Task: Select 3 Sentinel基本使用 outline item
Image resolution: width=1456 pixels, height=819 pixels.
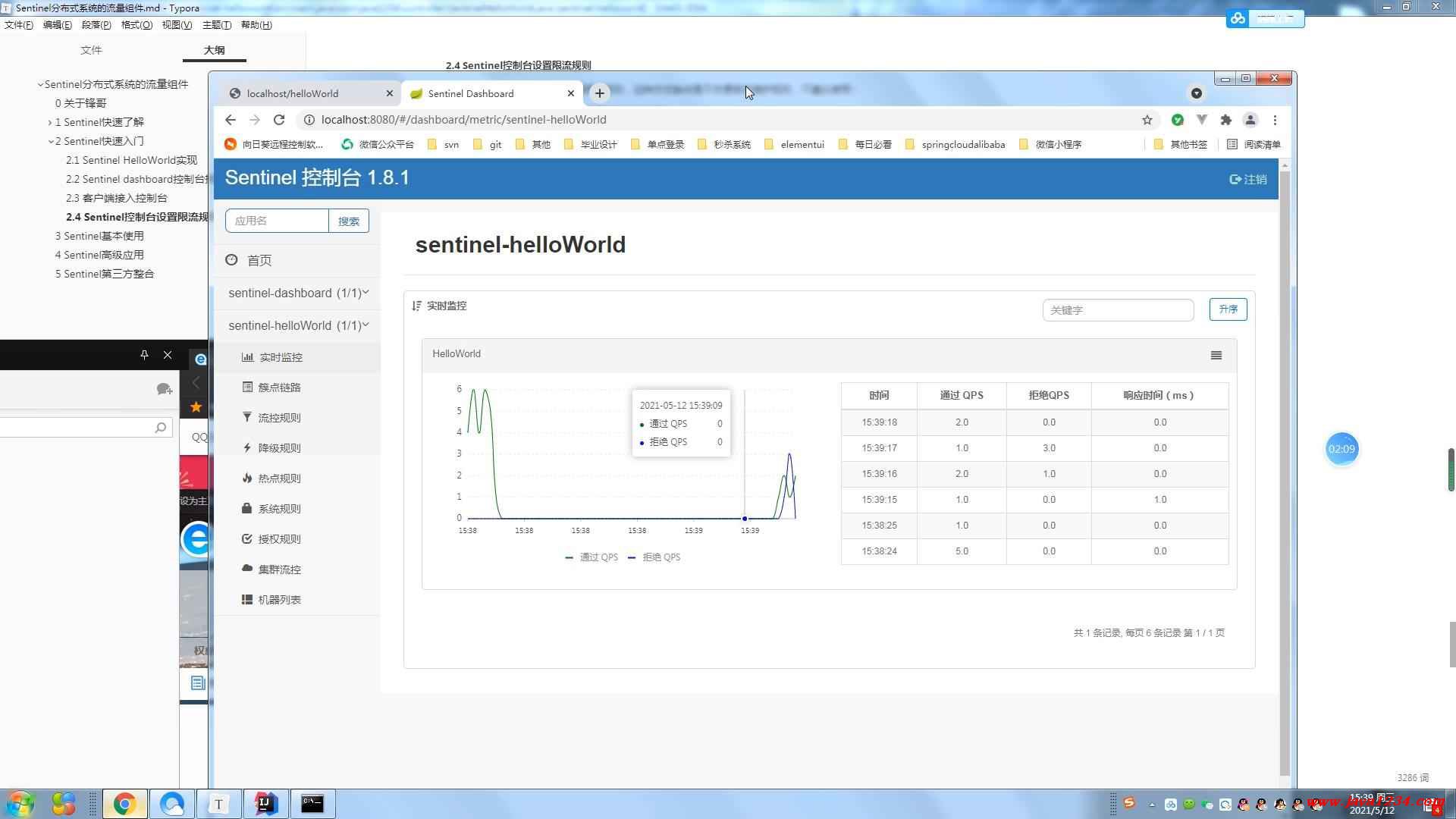Action: (x=99, y=236)
